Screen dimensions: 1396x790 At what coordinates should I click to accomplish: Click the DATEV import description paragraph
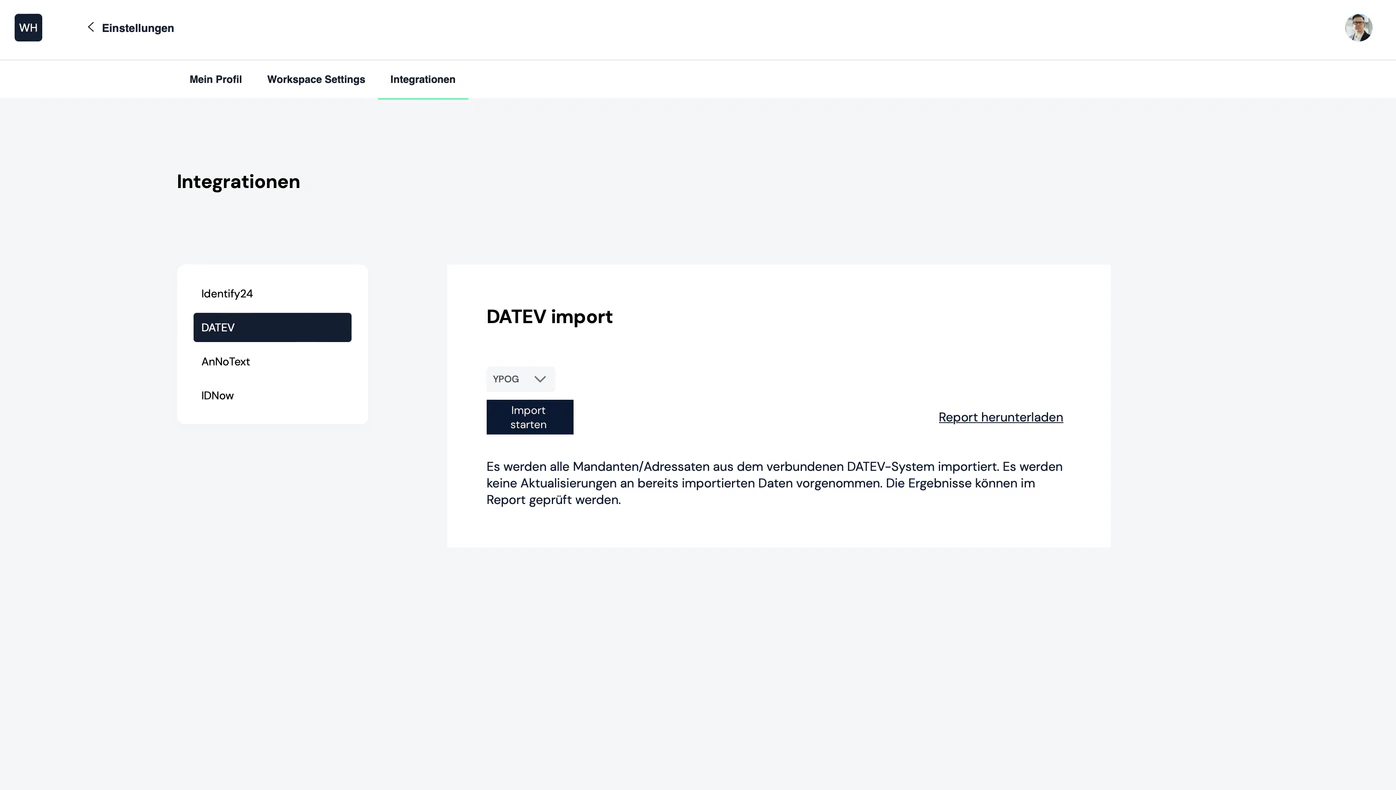coord(775,483)
